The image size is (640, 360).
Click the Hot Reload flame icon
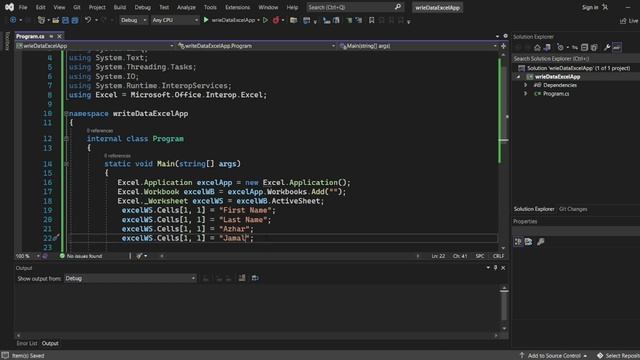coord(276,20)
